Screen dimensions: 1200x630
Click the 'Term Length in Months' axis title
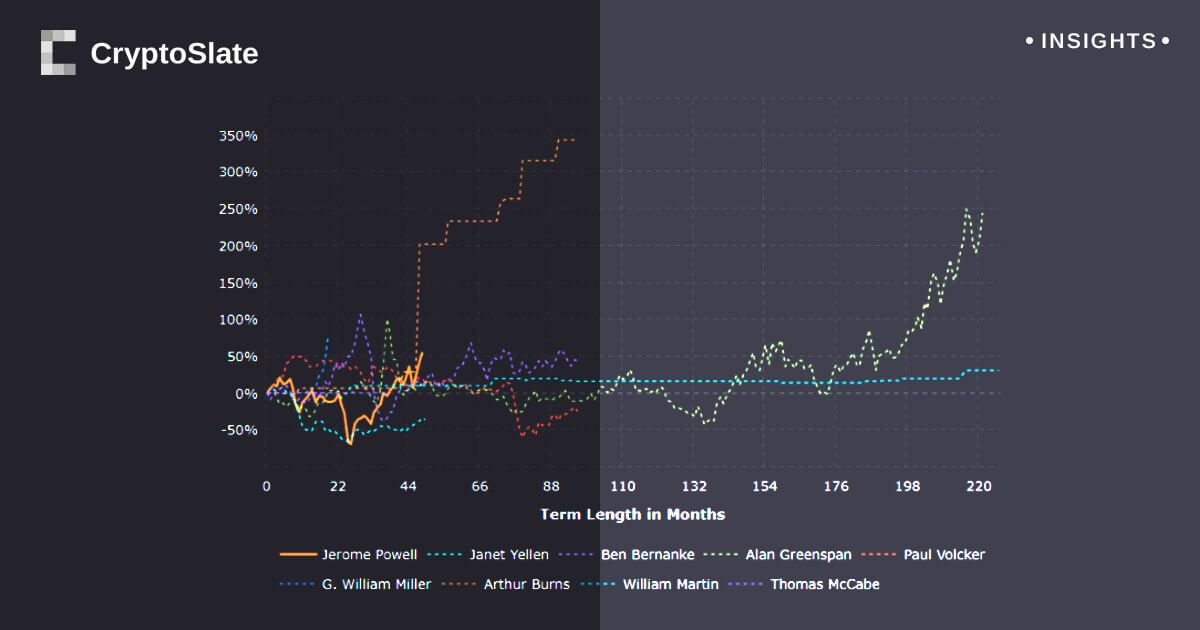[632, 514]
